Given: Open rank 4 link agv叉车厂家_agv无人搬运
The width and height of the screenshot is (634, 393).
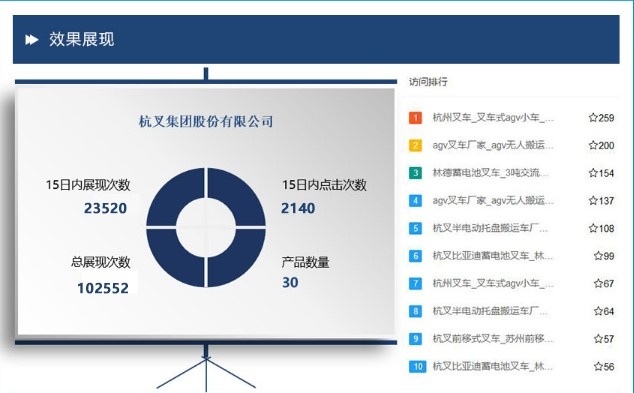Looking at the screenshot, I should point(493,201).
